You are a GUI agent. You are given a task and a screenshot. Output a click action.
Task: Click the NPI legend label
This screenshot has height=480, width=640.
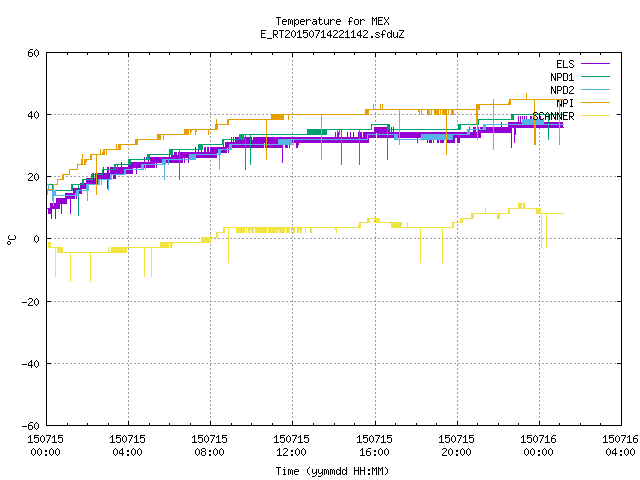[565, 103]
